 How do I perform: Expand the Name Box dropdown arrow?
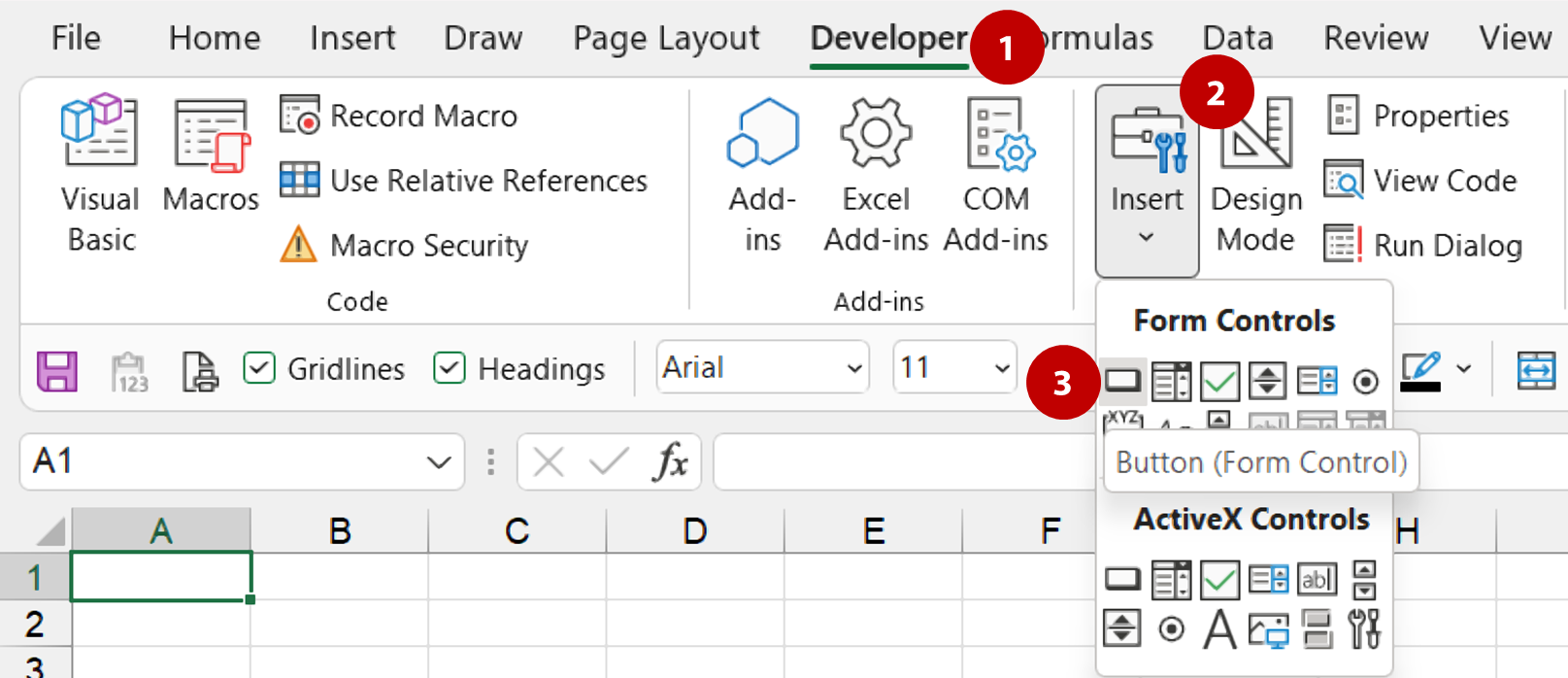pos(439,462)
